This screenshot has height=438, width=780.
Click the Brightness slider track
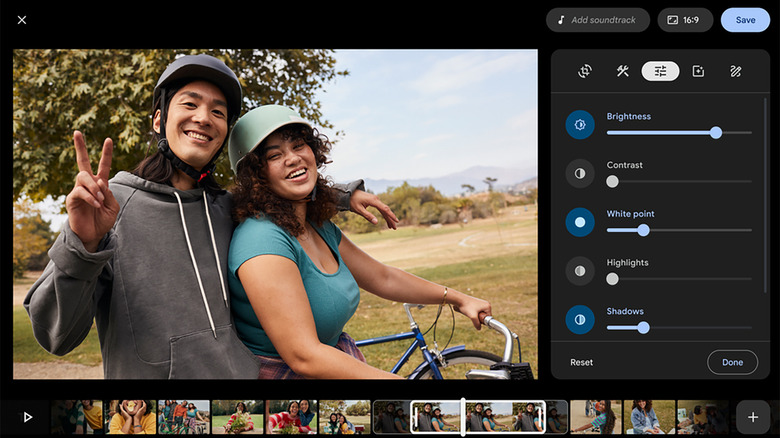click(x=679, y=132)
